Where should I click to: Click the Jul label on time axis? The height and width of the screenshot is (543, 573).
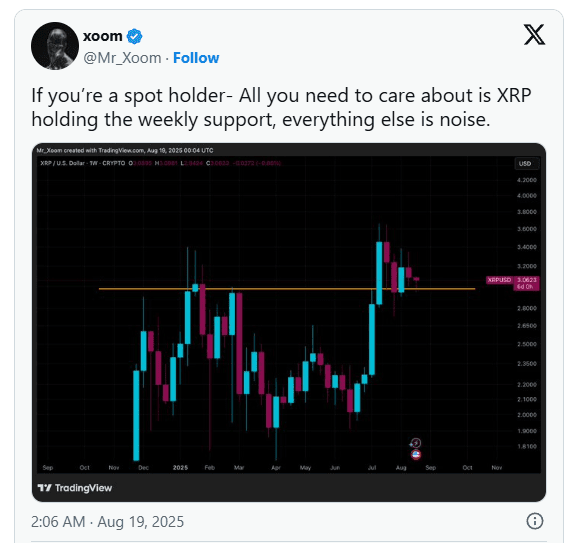point(372,467)
